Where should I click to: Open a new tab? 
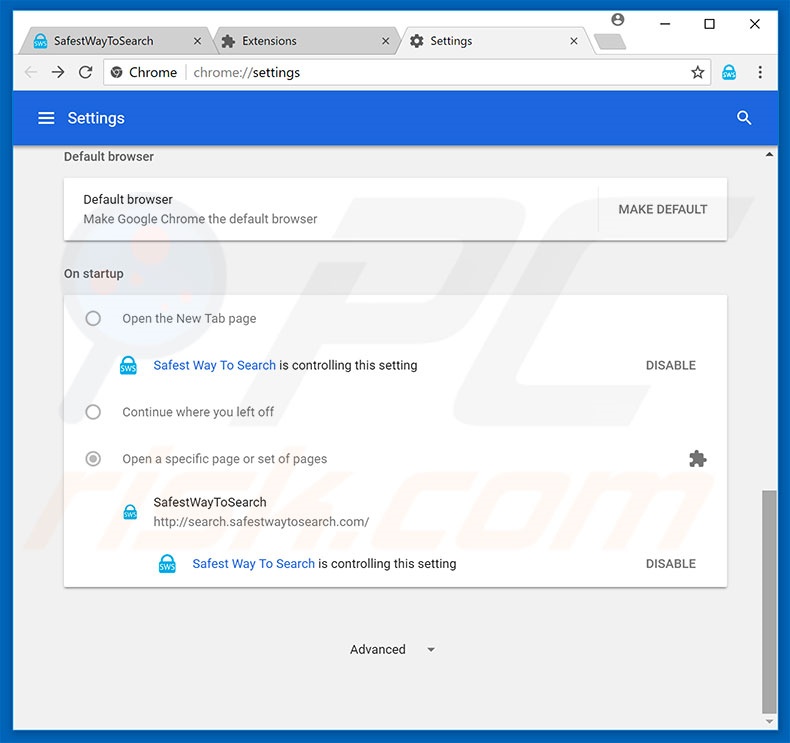pyautogui.click(x=610, y=41)
